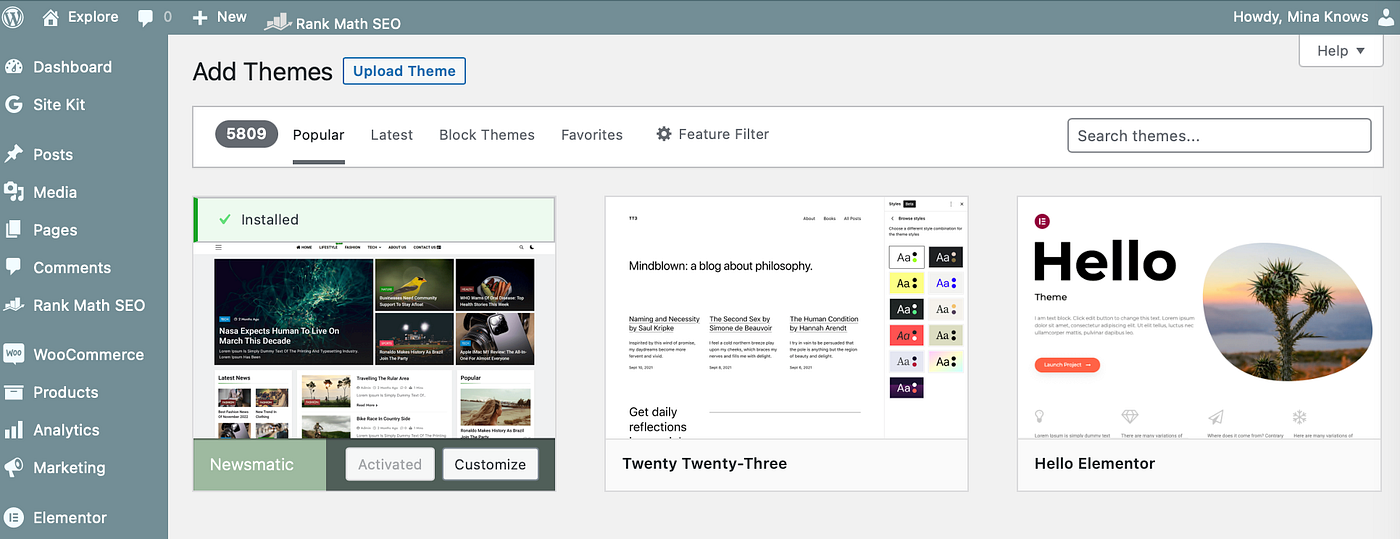Focus the Search themes field
The image size is (1400, 539).
pos(1219,135)
